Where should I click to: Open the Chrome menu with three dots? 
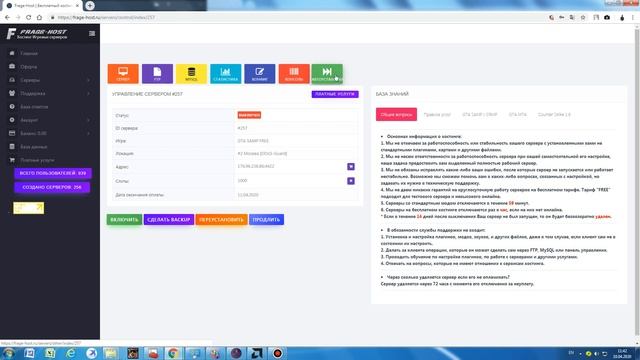(633, 18)
